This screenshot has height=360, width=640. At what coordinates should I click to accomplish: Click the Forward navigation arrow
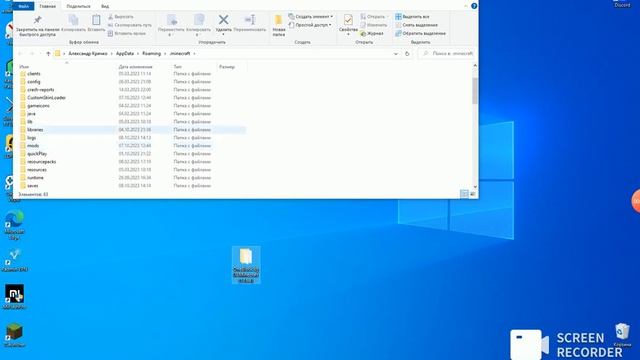[x=32, y=53]
